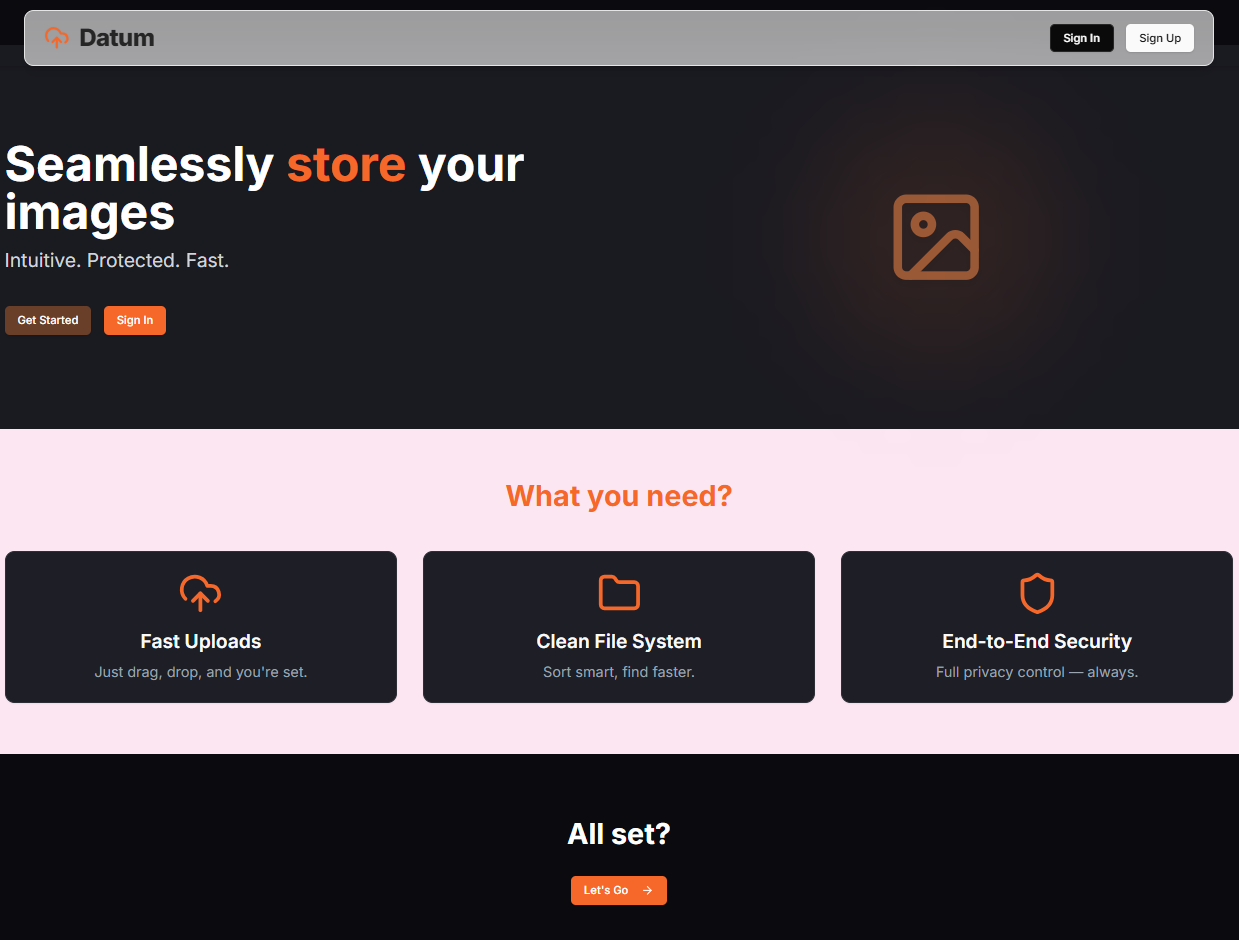1239x940 pixels.
Task: Click the "All set?" heading
Action: pos(618,833)
